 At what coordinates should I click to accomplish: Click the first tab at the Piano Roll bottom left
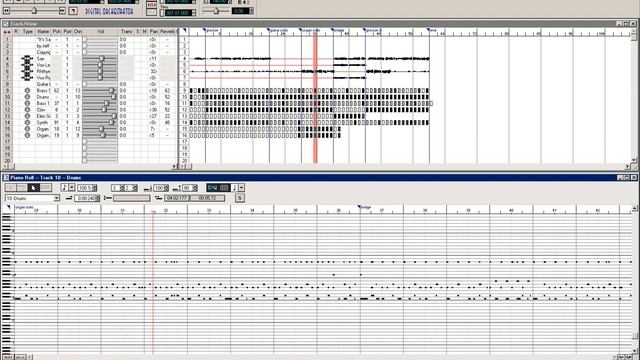coord(8,357)
